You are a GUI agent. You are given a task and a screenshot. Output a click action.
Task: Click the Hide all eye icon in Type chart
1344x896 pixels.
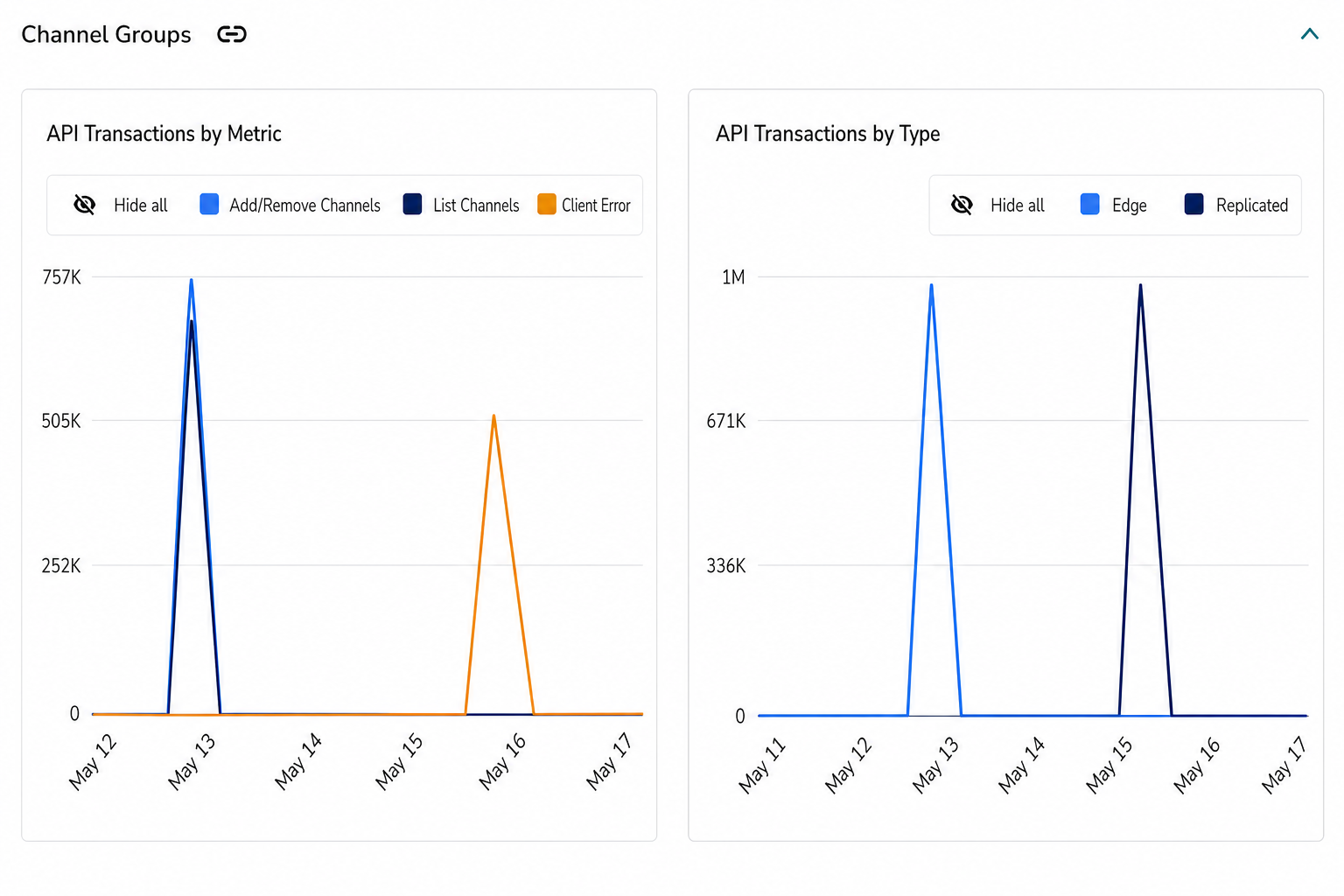click(x=962, y=205)
